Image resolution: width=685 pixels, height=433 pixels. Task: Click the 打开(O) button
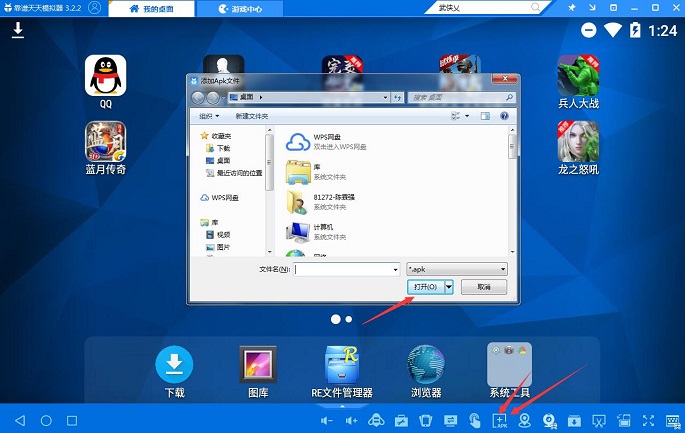pos(426,287)
